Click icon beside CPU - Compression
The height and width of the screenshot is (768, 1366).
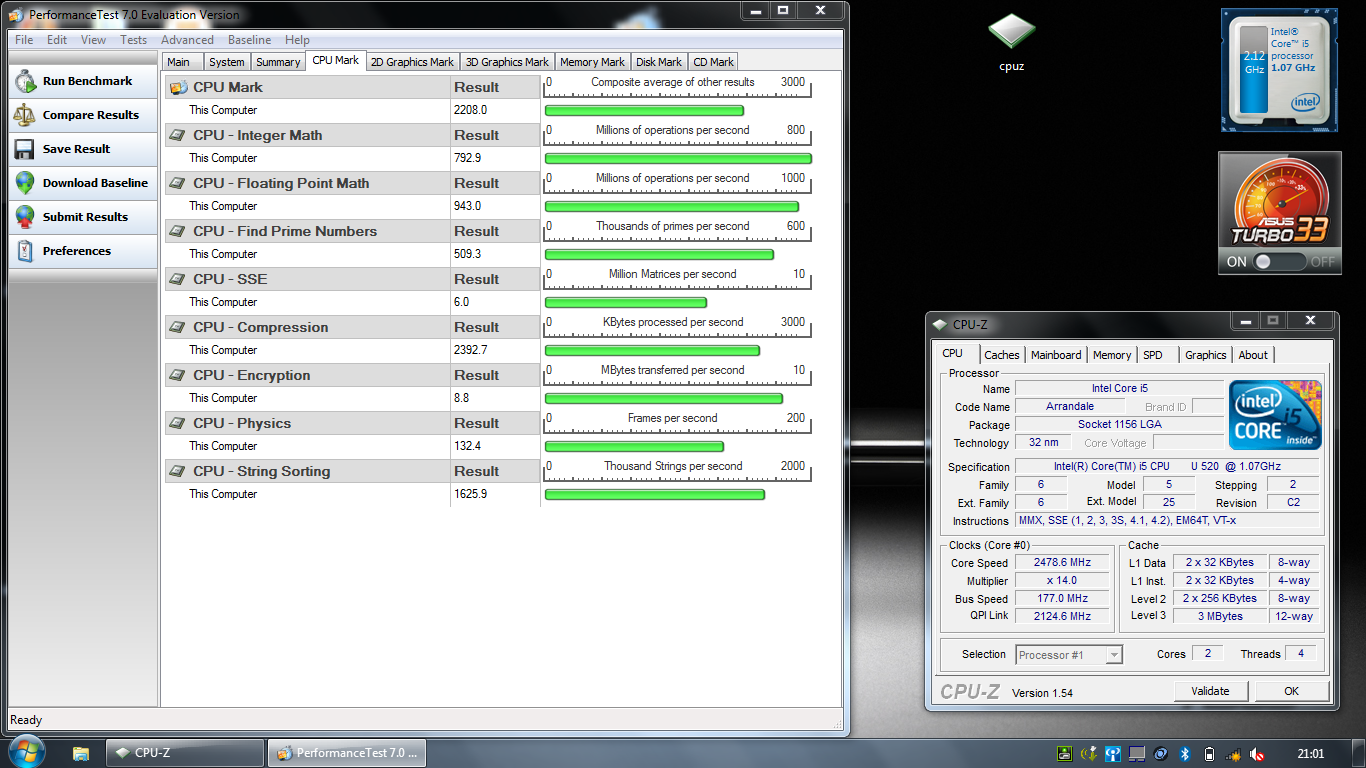[x=178, y=328]
